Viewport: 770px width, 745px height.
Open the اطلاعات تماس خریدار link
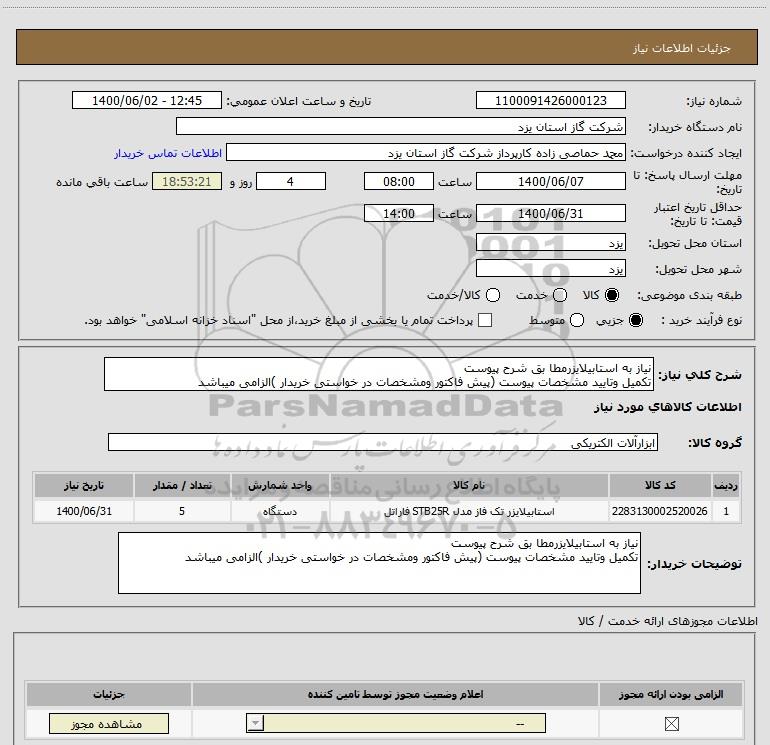[x=168, y=153]
